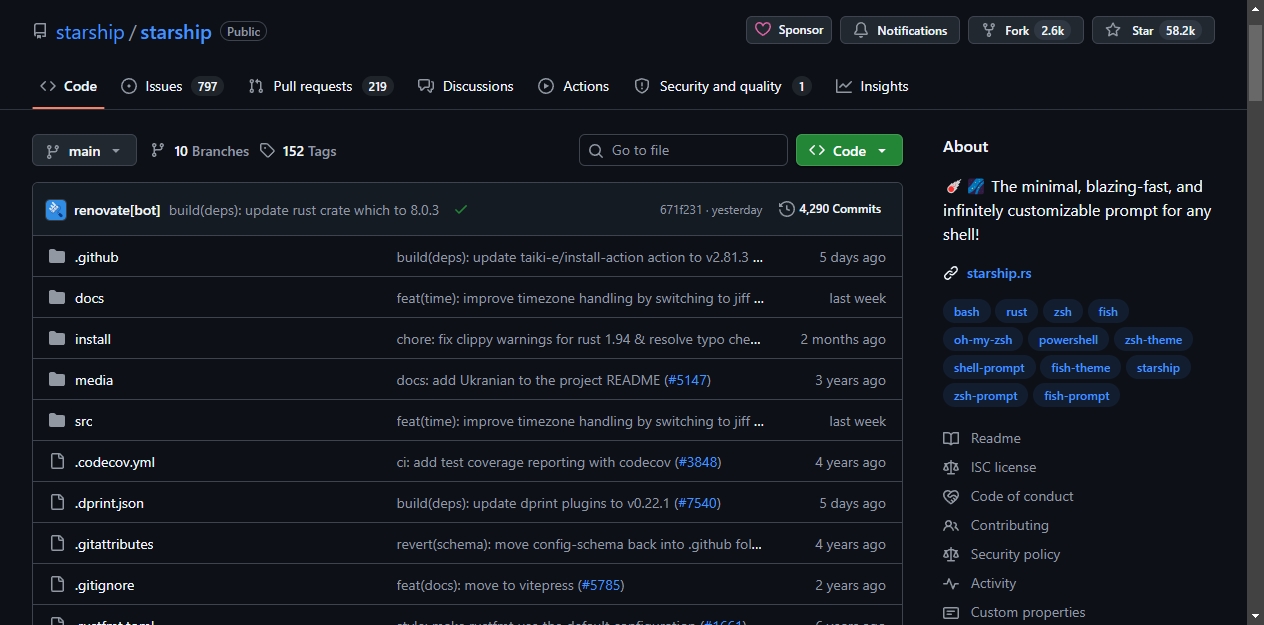Click the heart icon on Sponsor button
1264x625 pixels.
click(763, 30)
